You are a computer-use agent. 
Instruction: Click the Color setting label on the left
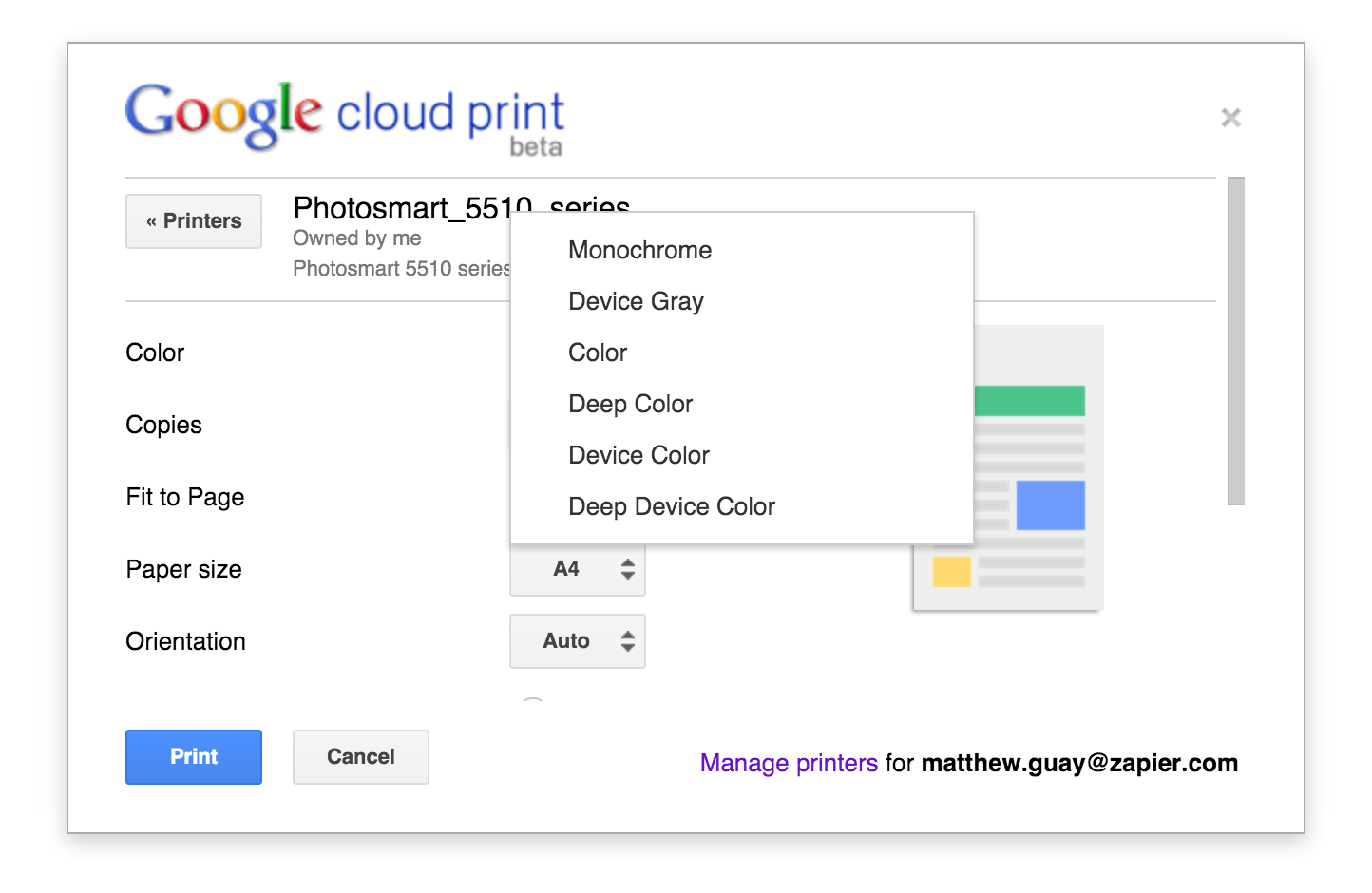[155, 352]
